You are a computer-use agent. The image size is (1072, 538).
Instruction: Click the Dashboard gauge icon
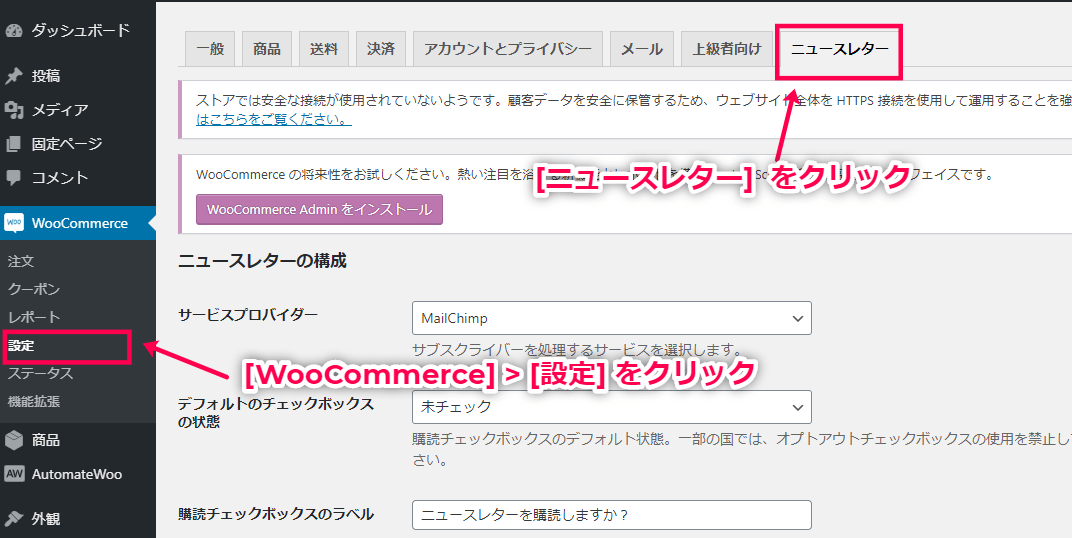click(14, 31)
